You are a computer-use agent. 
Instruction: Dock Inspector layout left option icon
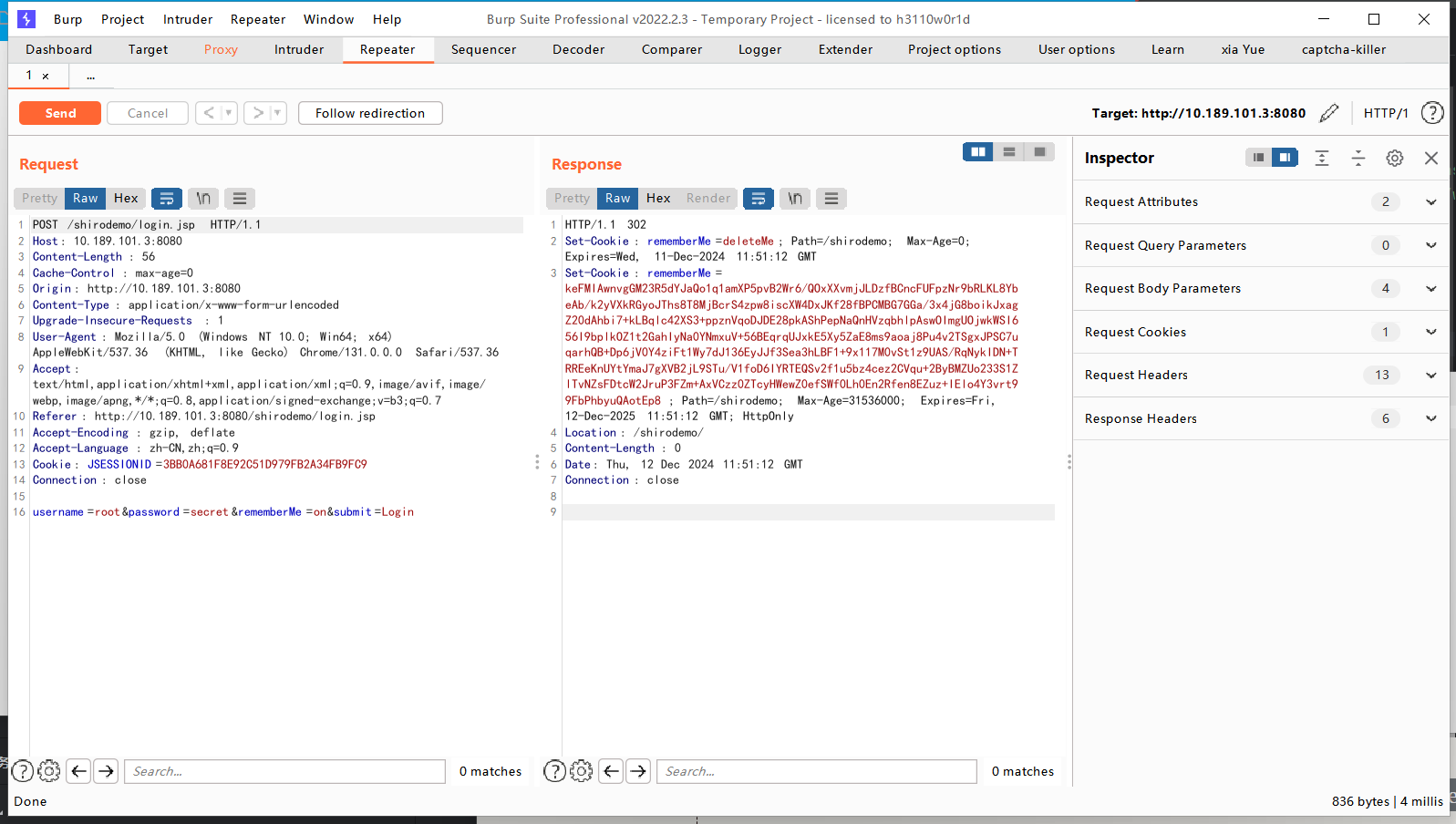pyautogui.click(x=1258, y=158)
